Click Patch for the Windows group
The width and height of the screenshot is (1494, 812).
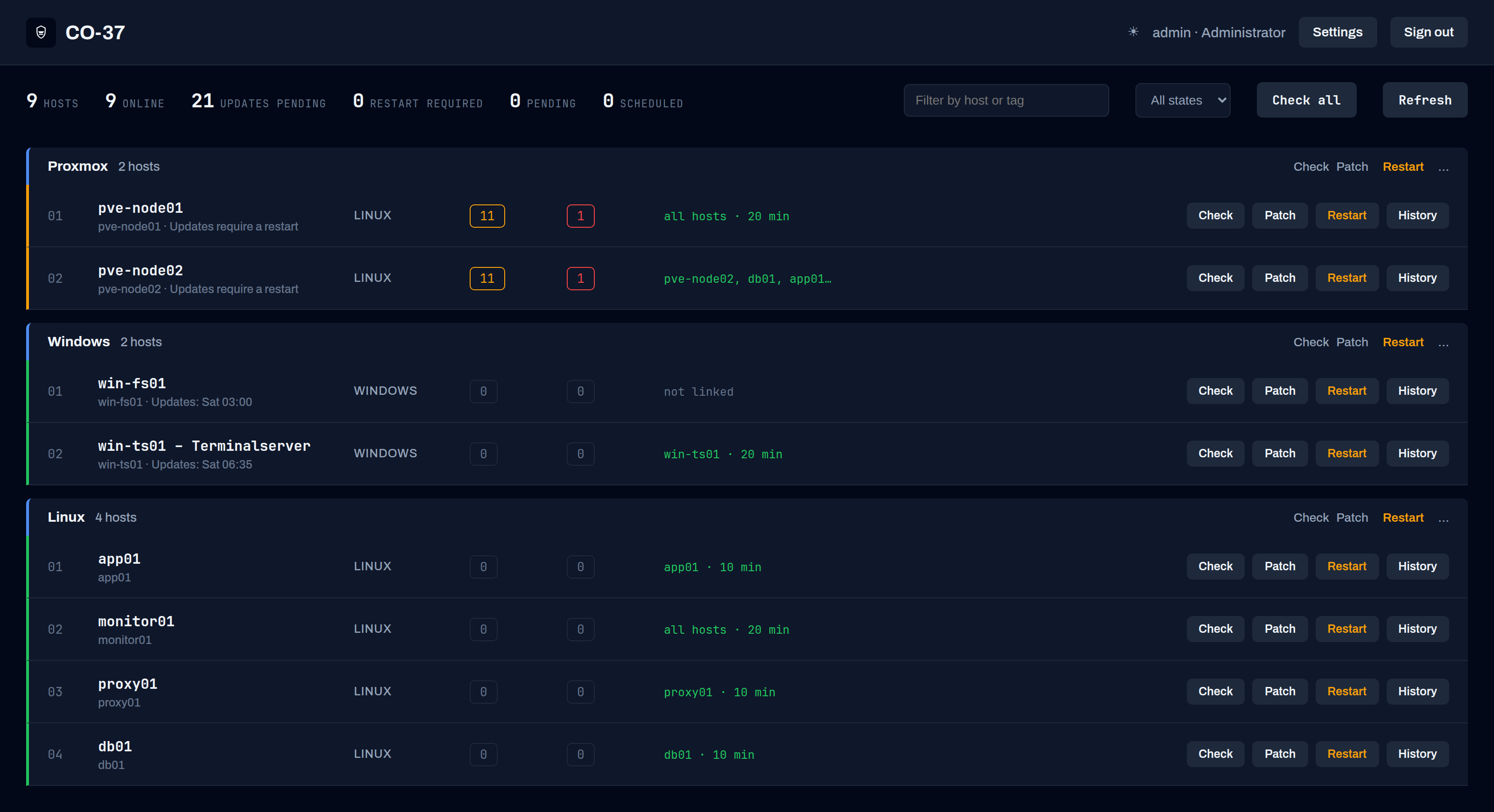pyautogui.click(x=1351, y=343)
